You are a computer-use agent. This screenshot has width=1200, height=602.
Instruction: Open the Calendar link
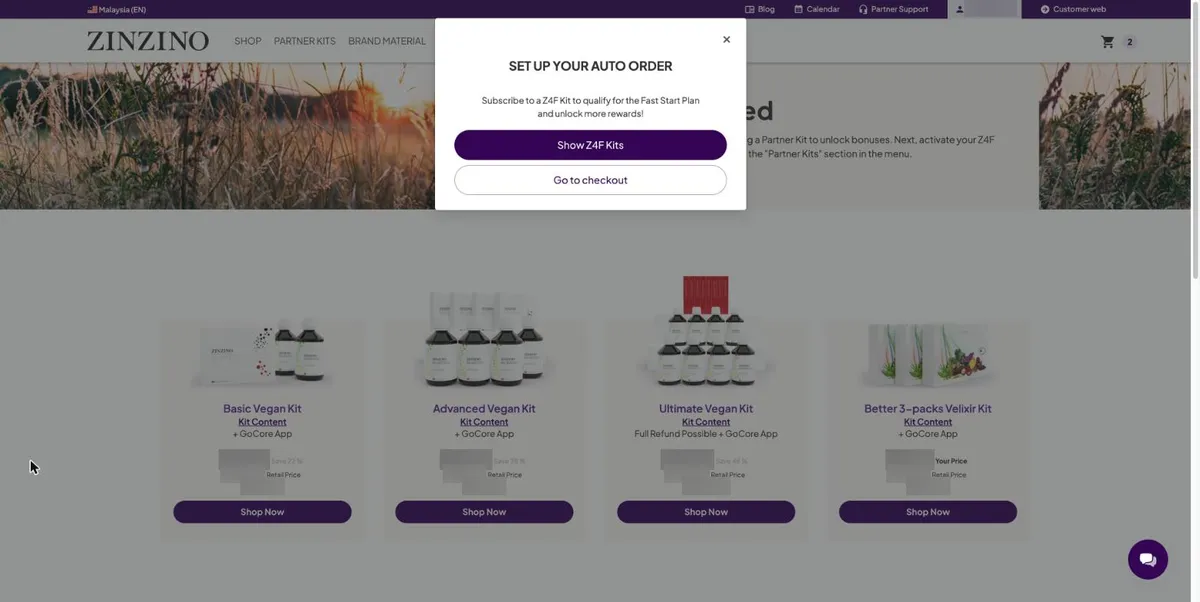(817, 9)
